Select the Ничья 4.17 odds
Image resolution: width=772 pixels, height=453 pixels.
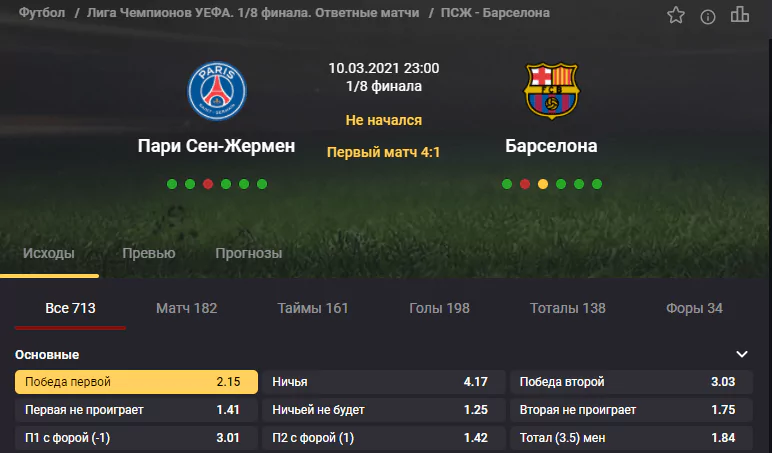[384, 382]
